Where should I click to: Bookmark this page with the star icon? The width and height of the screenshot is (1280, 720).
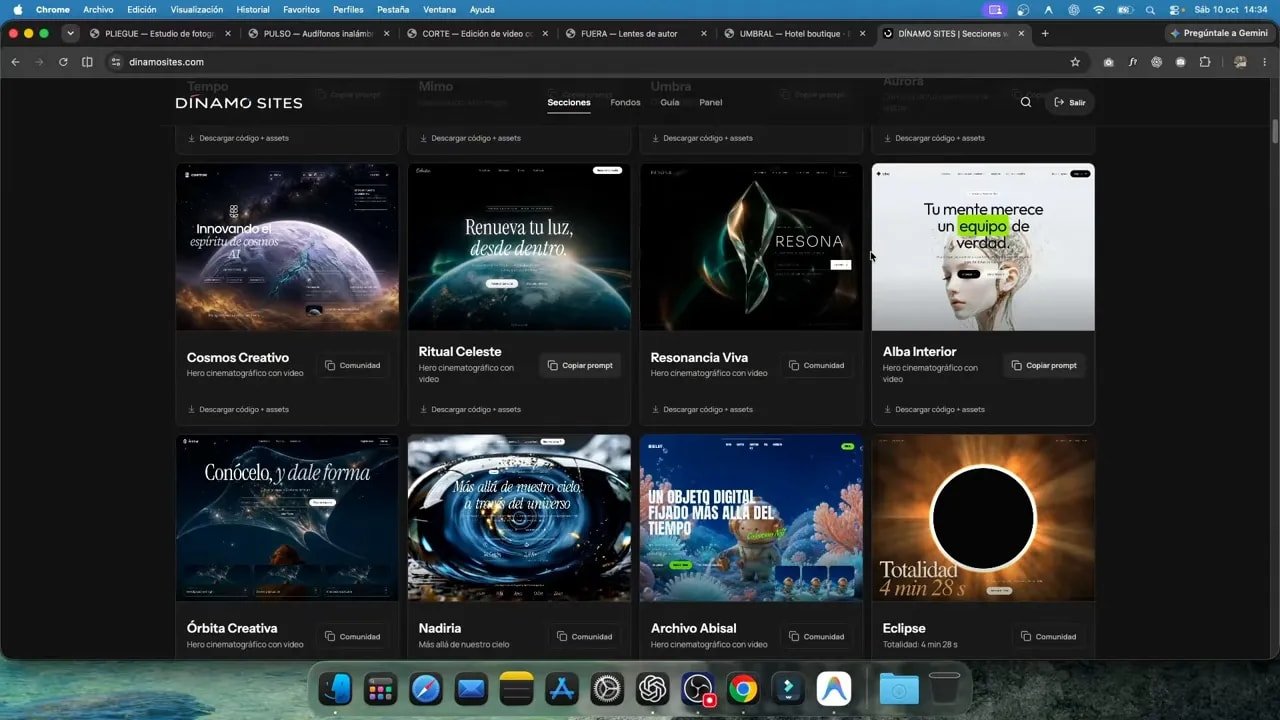[1075, 62]
